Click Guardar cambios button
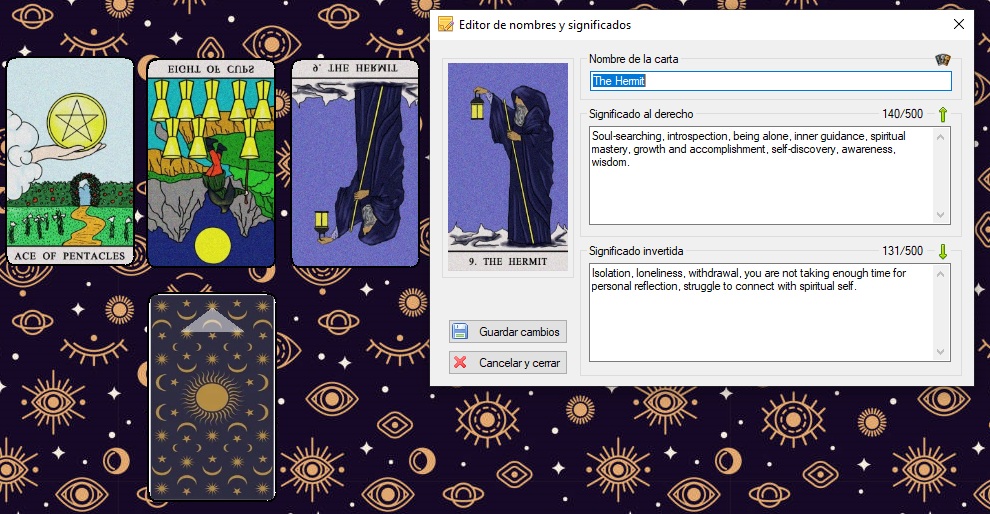The image size is (990, 514). [x=508, y=332]
